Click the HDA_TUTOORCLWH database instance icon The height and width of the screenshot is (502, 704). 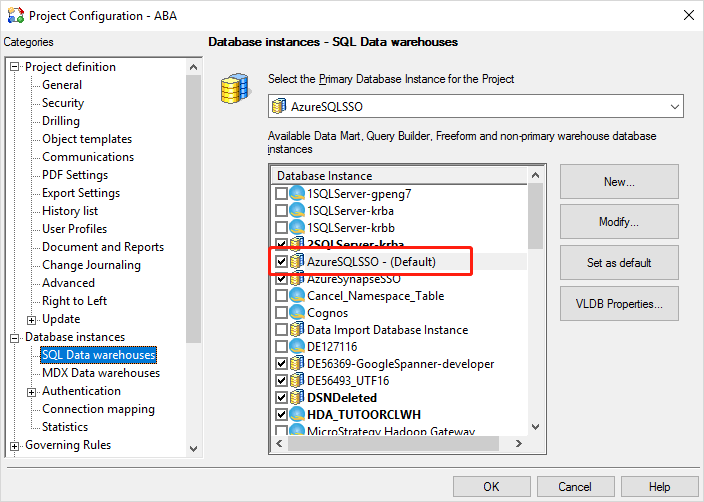[x=297, y=415]
